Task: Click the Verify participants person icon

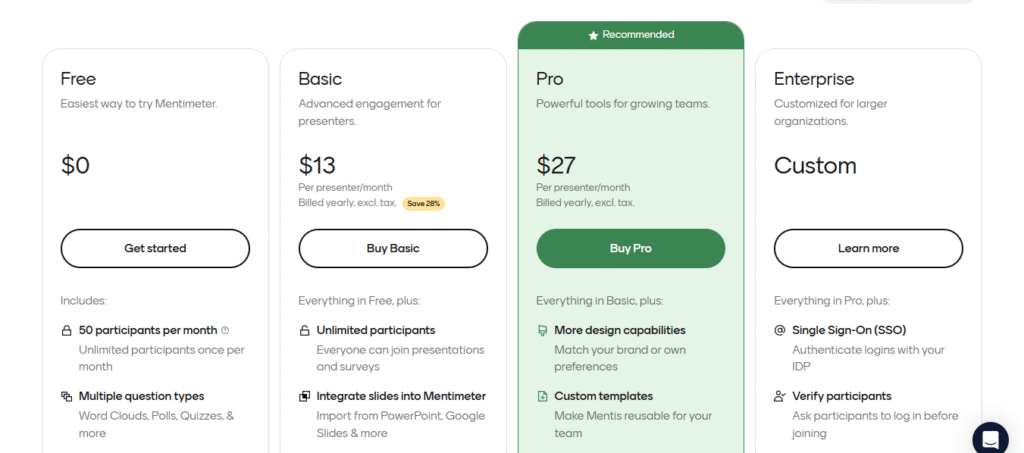Action: (780, 396)
